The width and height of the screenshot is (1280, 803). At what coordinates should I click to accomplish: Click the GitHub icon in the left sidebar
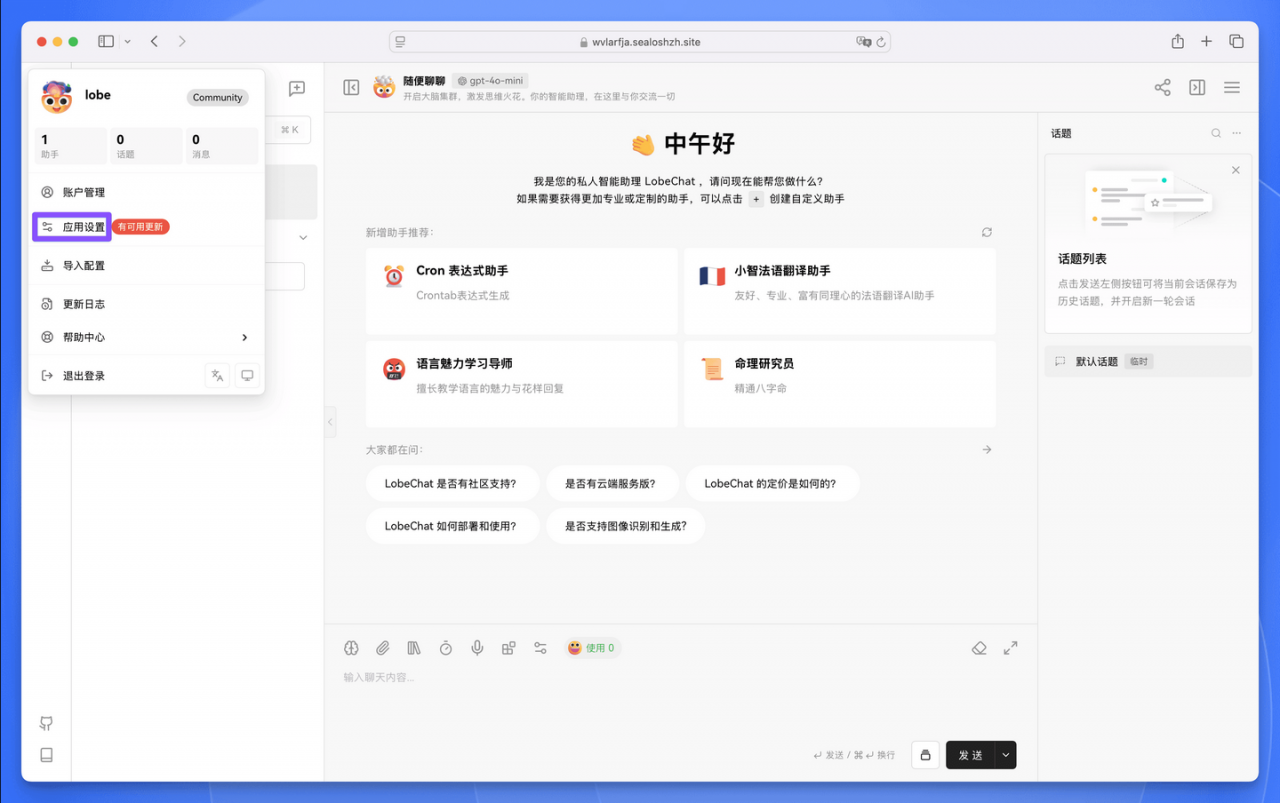[46, 723]
